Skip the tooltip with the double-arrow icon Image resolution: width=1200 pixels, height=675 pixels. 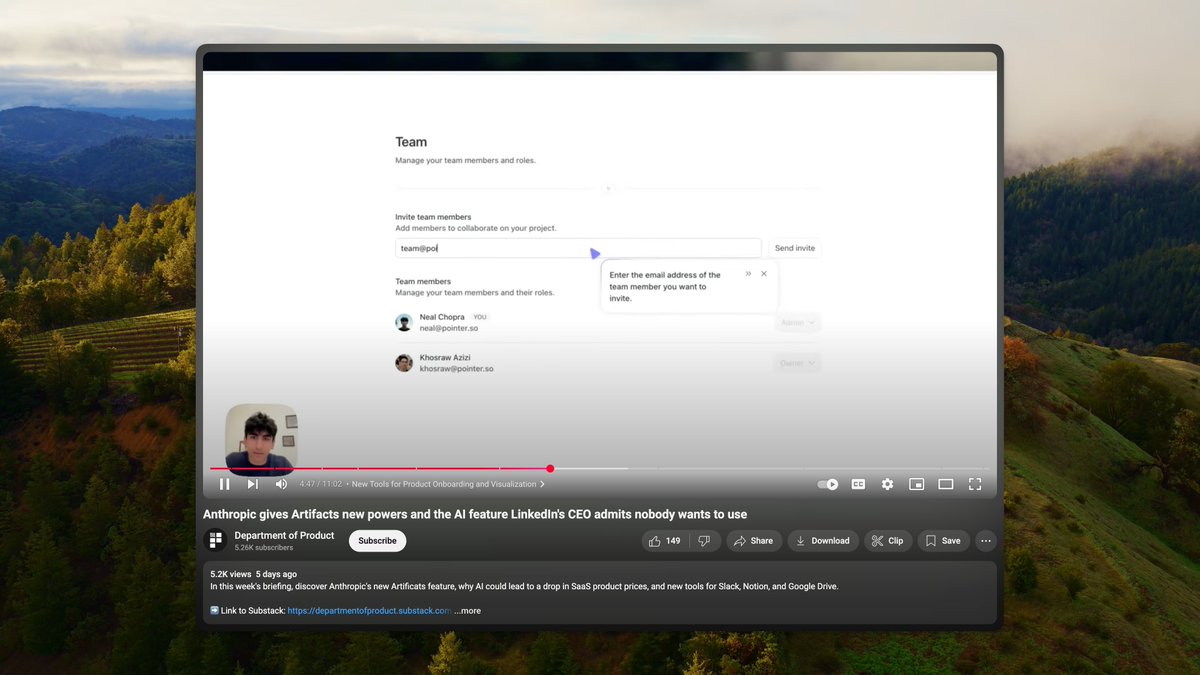[x=748, y=274]
